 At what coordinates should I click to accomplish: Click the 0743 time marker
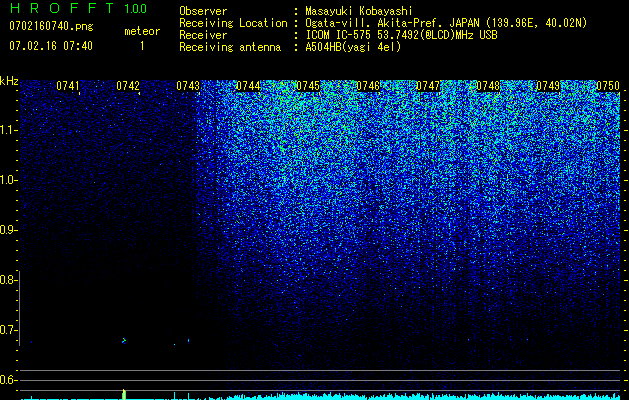click(x=188, y=86)
